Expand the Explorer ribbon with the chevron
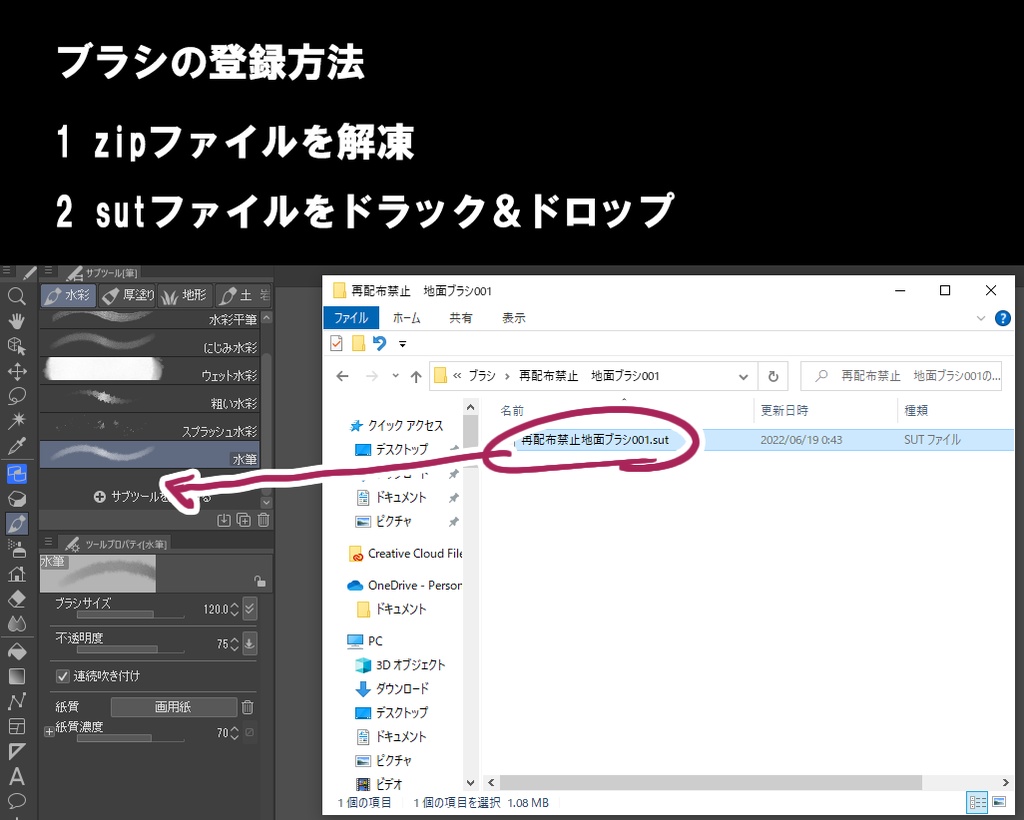Screen dimensions: 1024x820 pyautogui.click(x=982, y=318)
